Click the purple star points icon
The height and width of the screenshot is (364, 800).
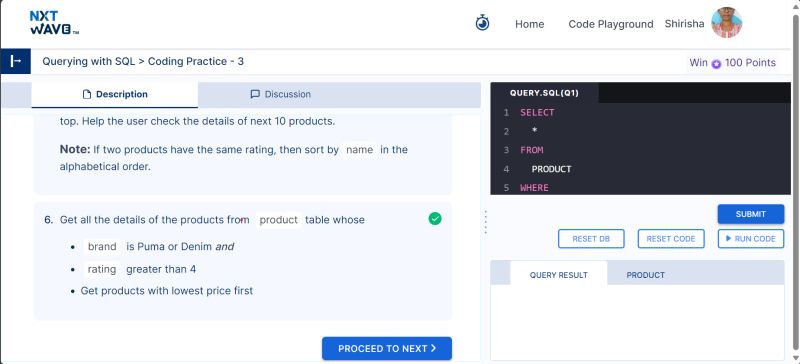pyautogui.click(x=716, y=63)
